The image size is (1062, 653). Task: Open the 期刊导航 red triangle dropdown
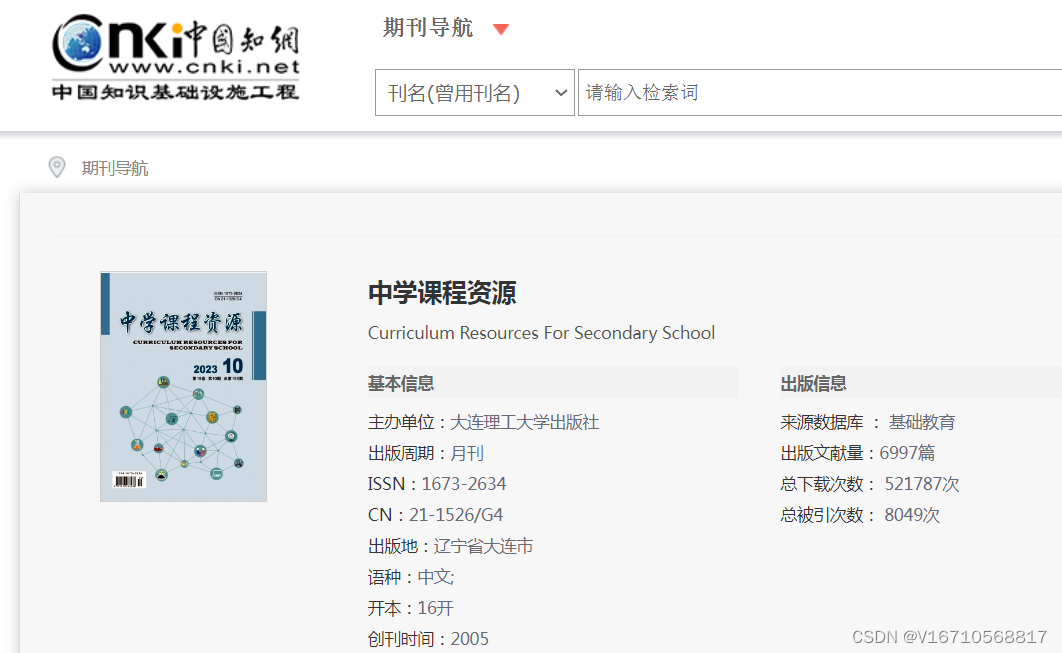501,29
